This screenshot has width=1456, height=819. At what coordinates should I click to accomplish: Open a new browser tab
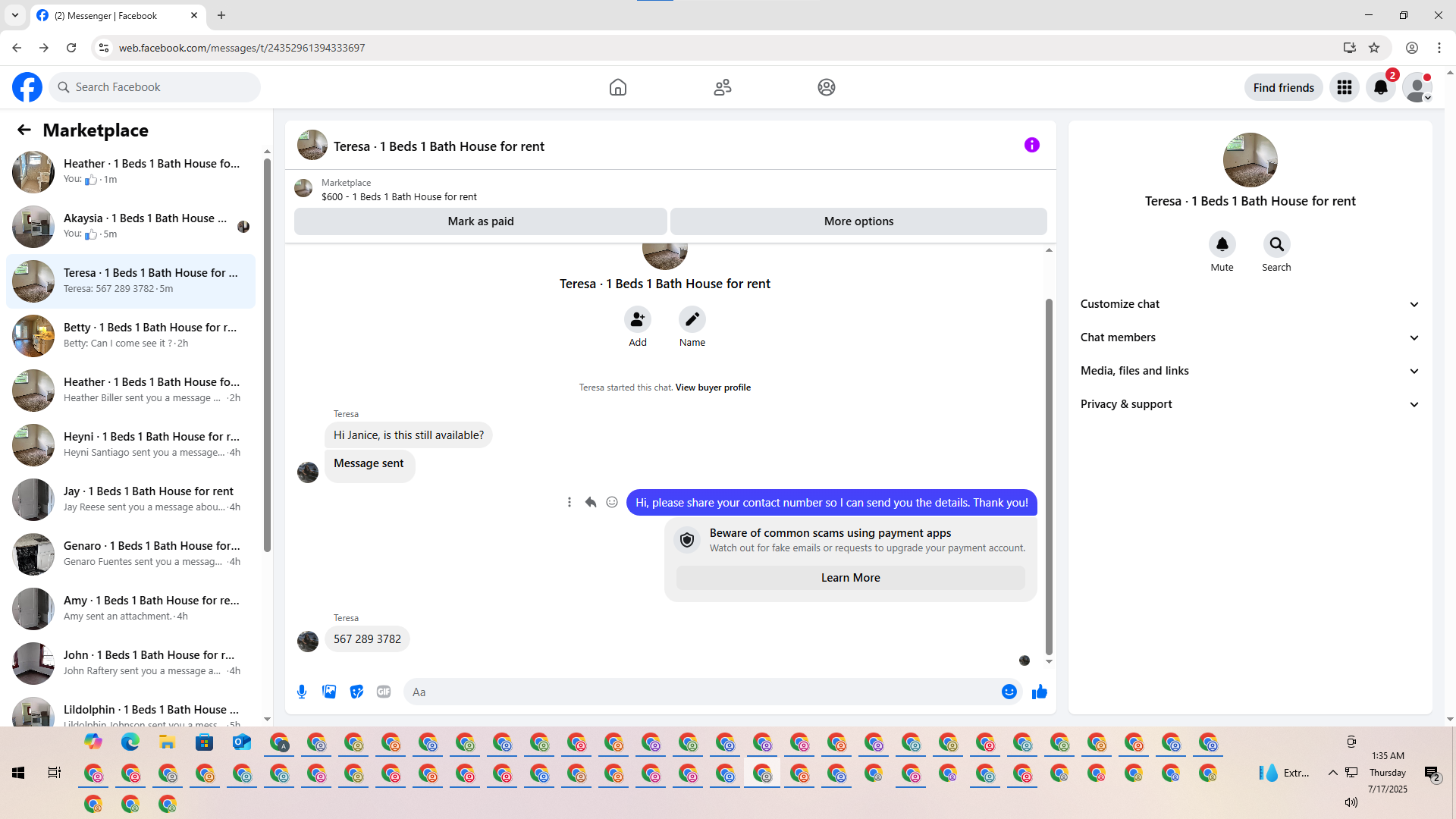221,15
